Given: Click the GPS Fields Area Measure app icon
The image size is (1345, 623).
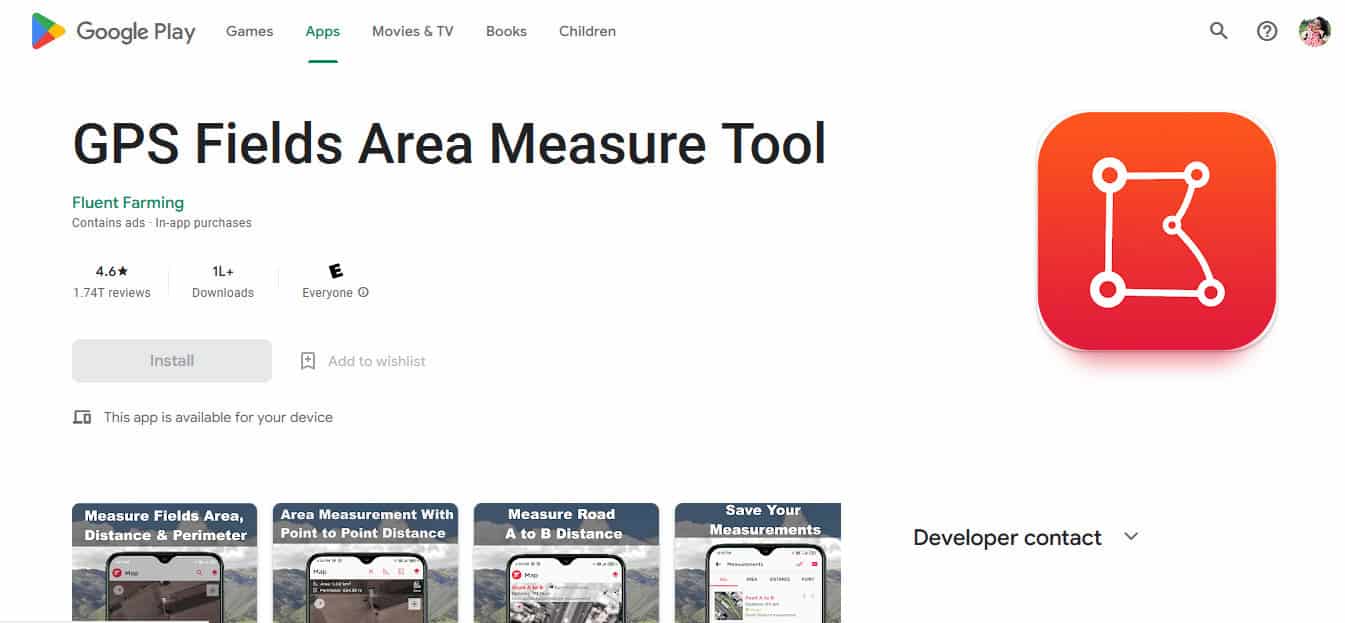Looking at the screenshot, I should pyautogui.click(x=1157, y=231).
